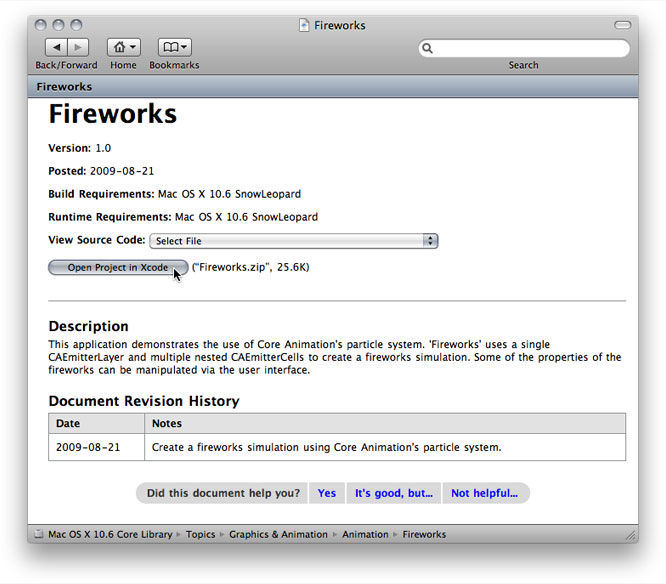Click the library book icon in path bar
Viewport: 666px width, 584px height.
[x=39, y=534]
